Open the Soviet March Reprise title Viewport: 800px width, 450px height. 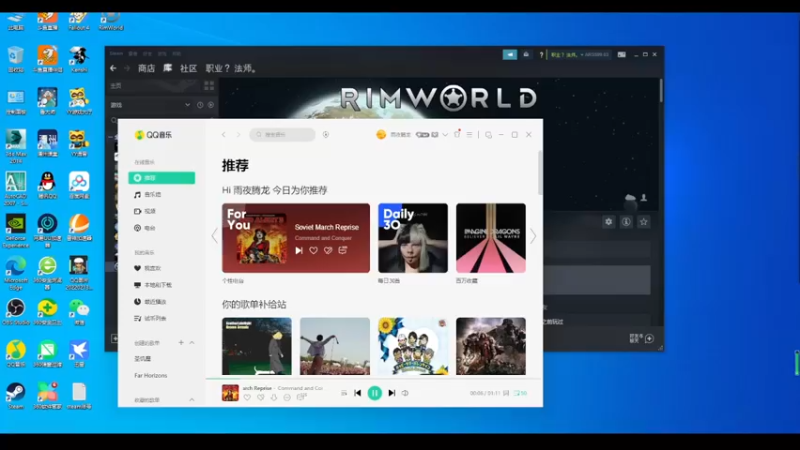click(x=327, y=227)
